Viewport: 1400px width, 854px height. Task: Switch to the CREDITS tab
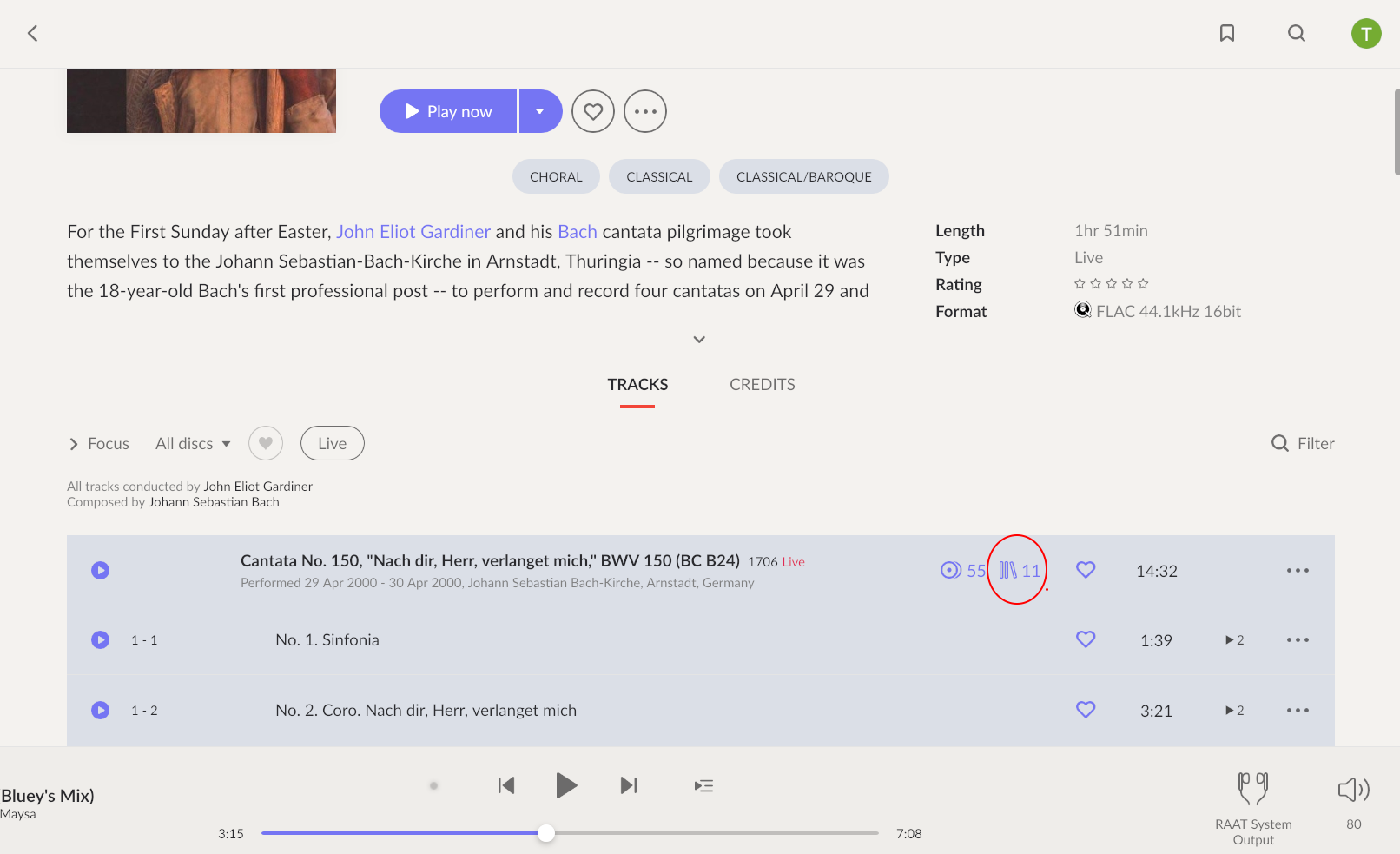point(763,384)
